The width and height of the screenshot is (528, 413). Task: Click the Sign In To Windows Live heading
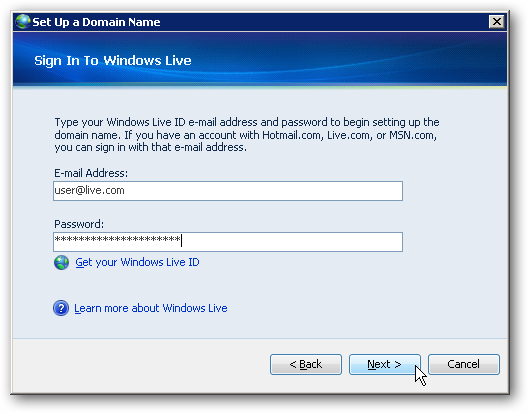[x=113, y=61]
